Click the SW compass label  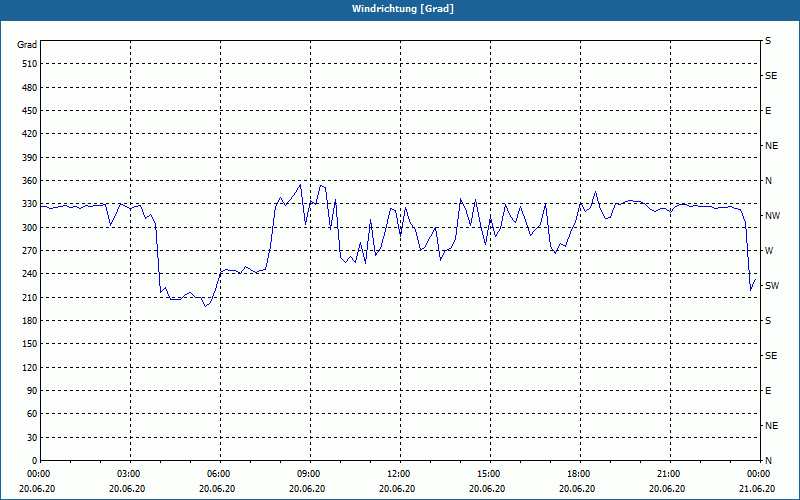pyautogui.click(x=772, y=286)
